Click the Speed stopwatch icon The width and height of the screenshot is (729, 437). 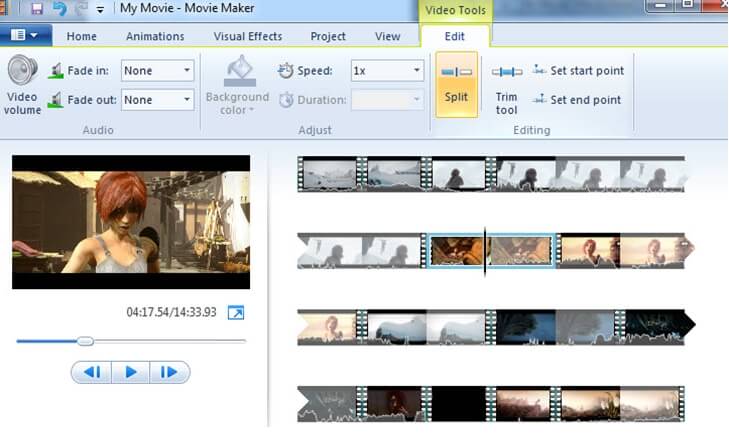click(x=285, y=71)
